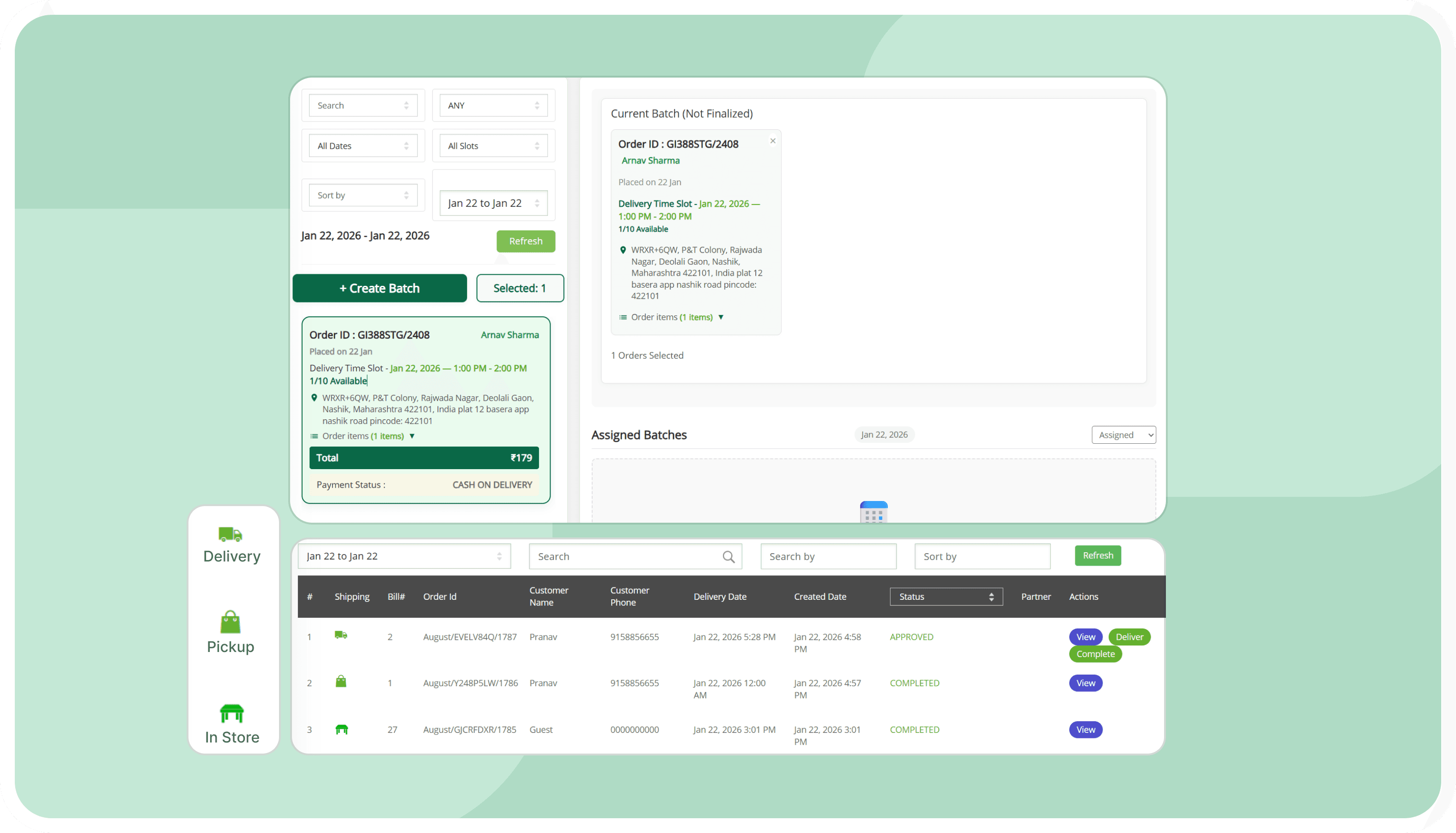Select the Delivery truck icon in sidebar
The image size is (1456, 833).
tap(231, 534)
